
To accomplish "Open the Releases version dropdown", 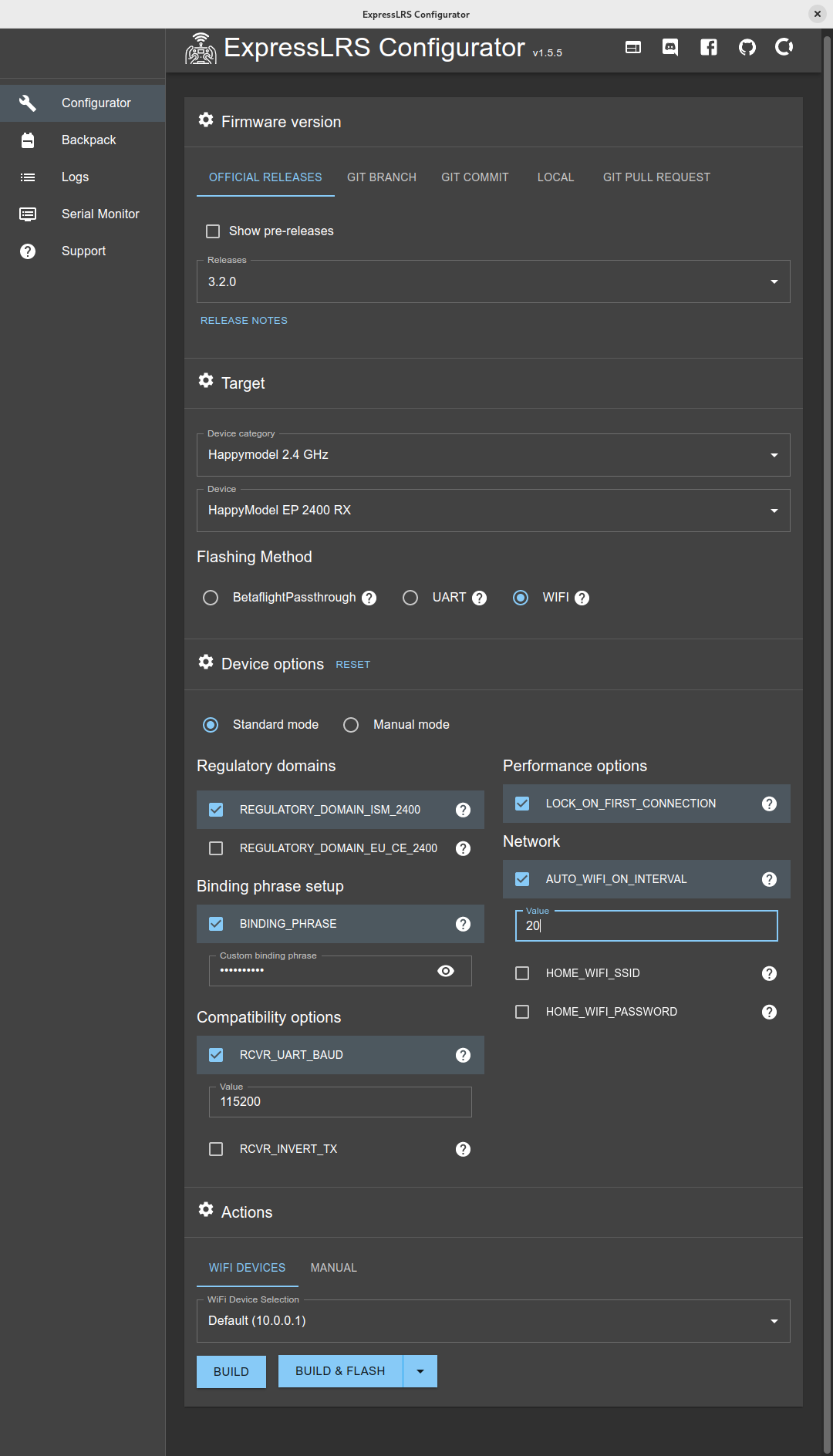I will tap(494, 282).
